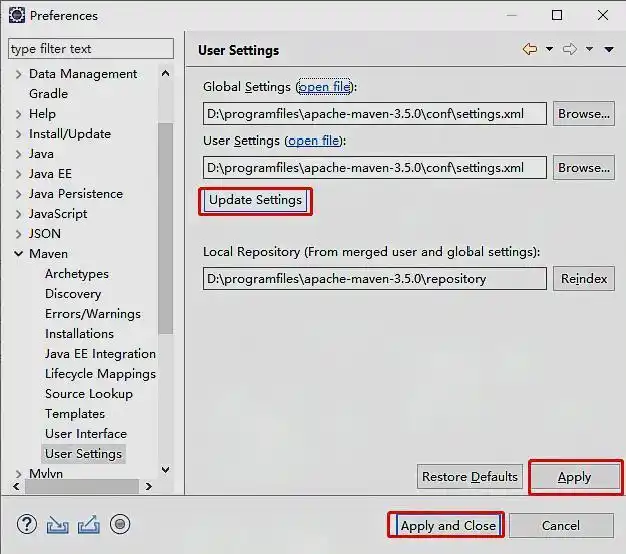Click the tree scroll right arrow
This screenshot has width=626, height=554.
pyautogui.click(x=149, y=487)
